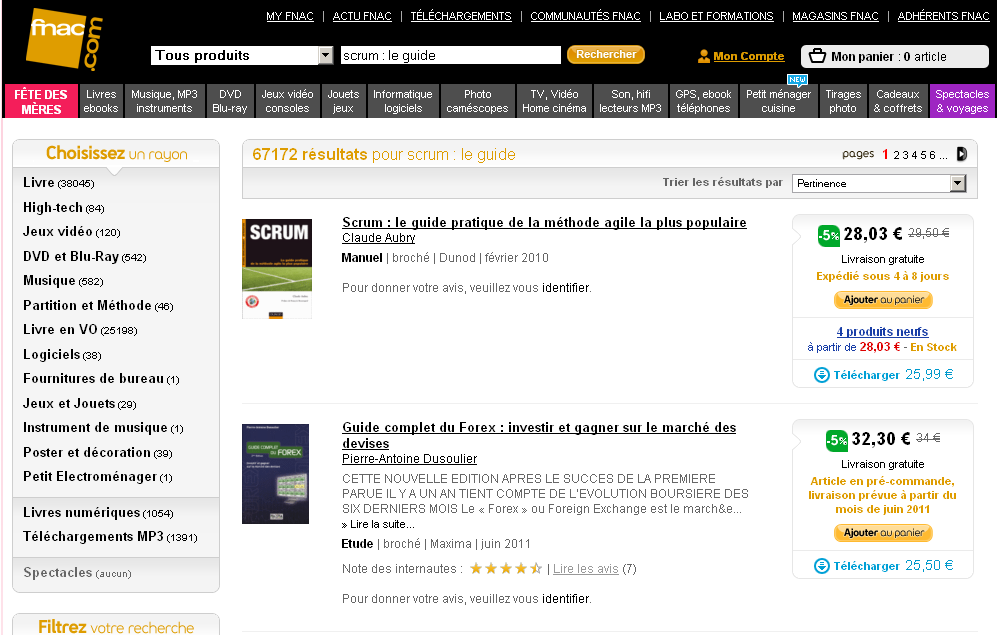Open the Informatique logiciels tab
The image size is (998, 635).
click(403, 101)
